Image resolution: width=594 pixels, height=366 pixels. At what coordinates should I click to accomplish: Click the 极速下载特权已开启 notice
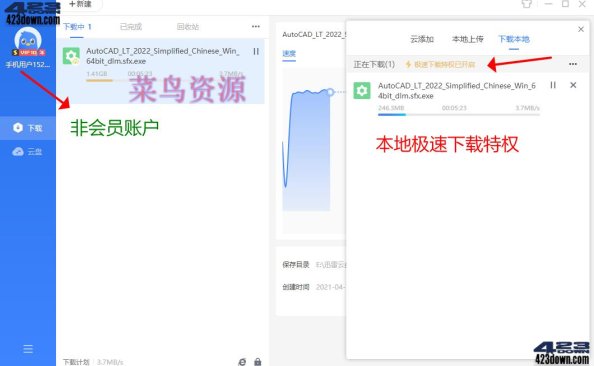pyautogui.click(x=440, y=64)
